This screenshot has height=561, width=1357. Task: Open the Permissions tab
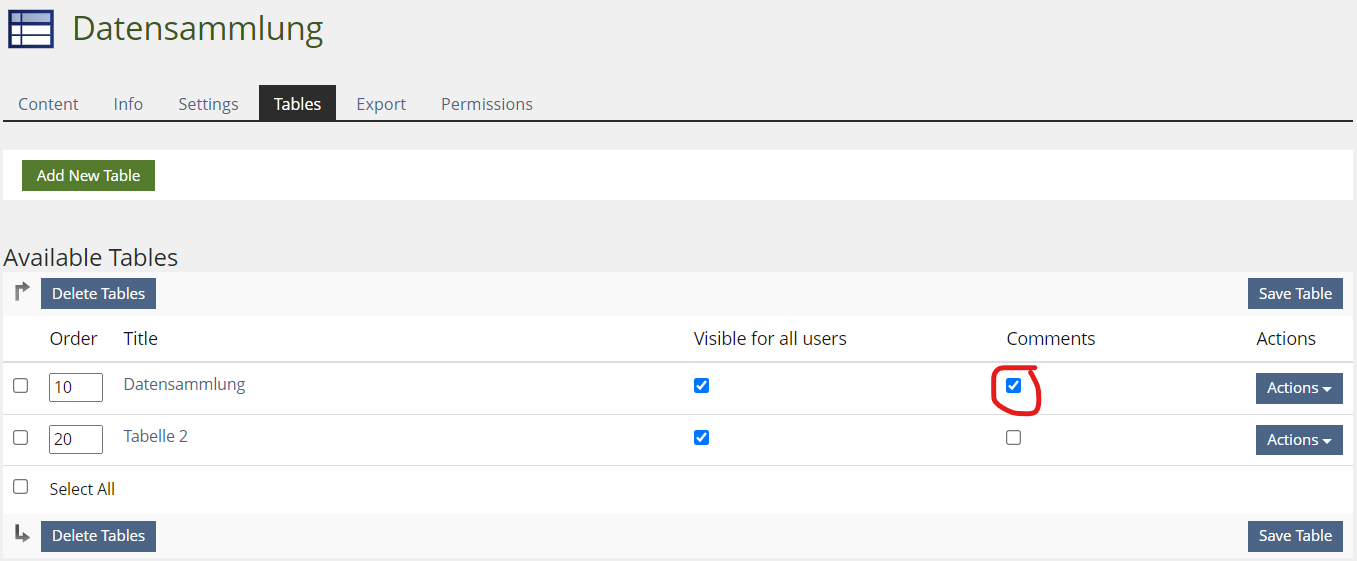pyautogui.click(x=487, y=104)
